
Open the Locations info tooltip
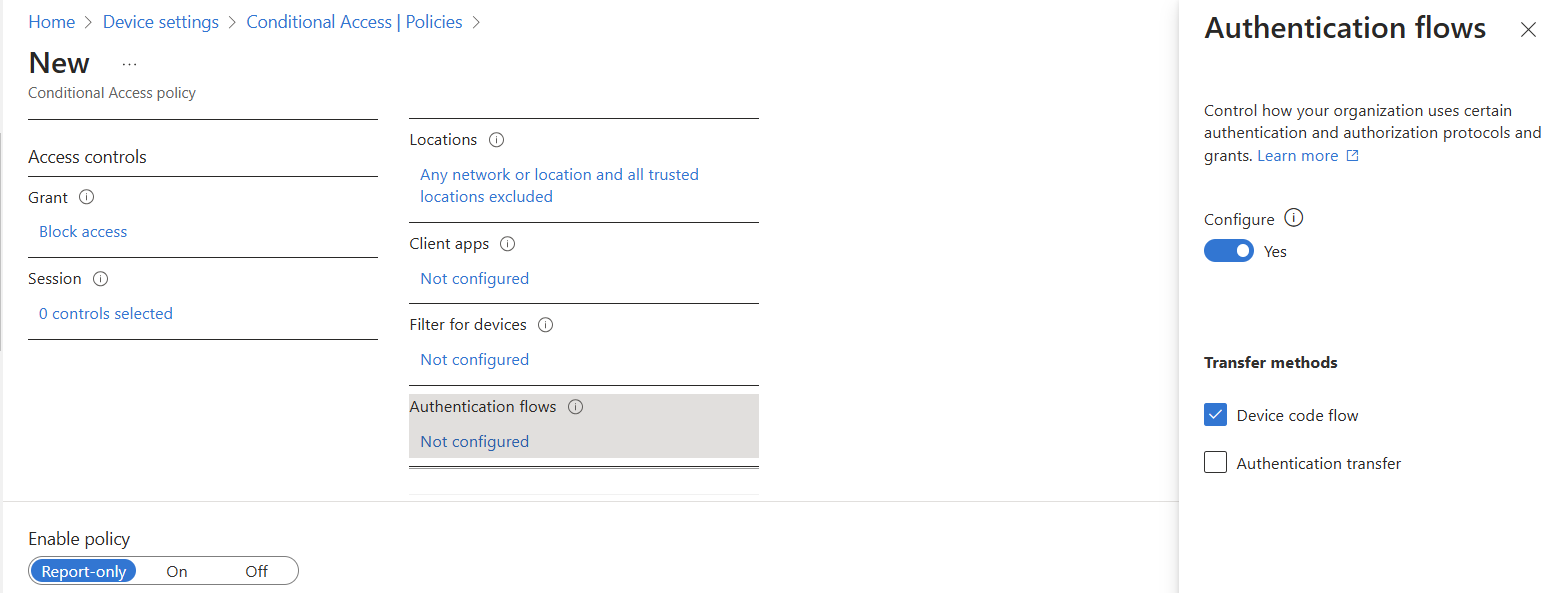point(497,139)
